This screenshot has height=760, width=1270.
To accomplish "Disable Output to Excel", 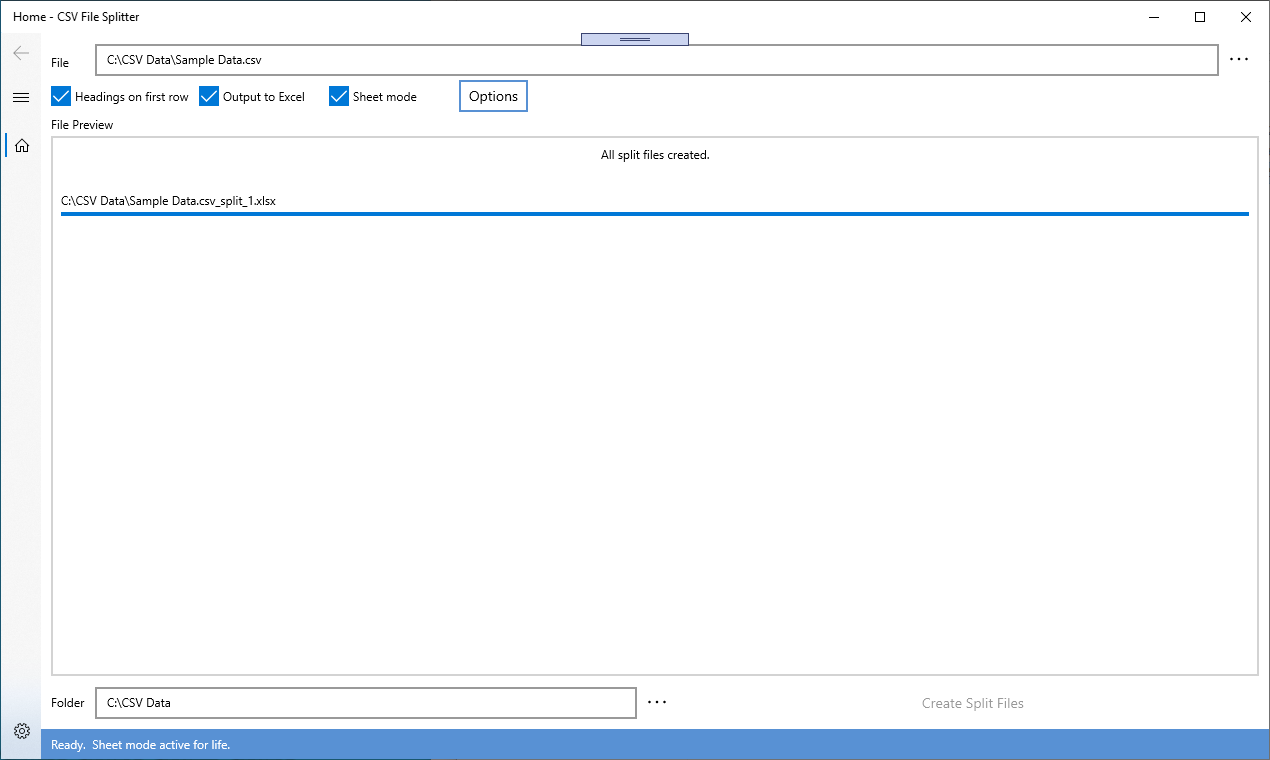I will [208, 96].
